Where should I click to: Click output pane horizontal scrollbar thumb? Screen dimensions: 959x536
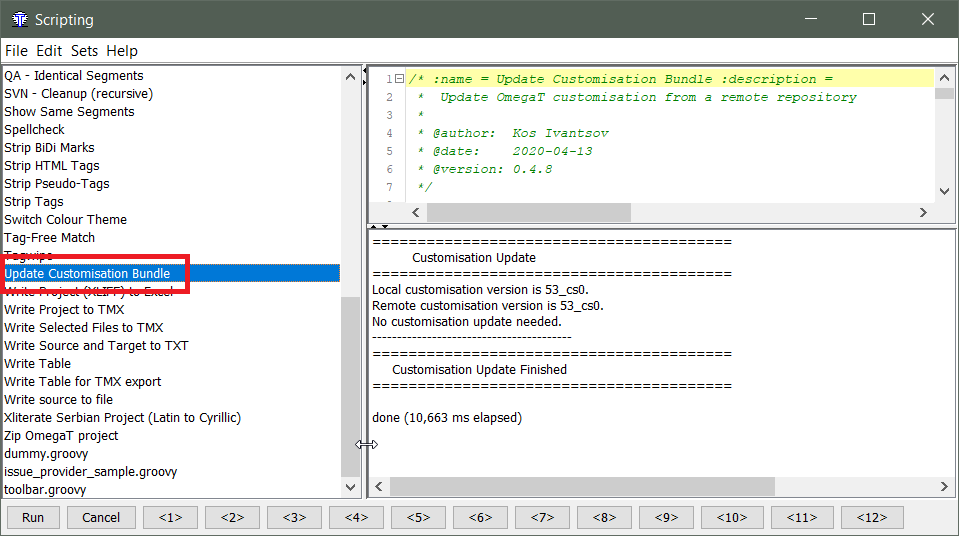click(x=583, y=486)
